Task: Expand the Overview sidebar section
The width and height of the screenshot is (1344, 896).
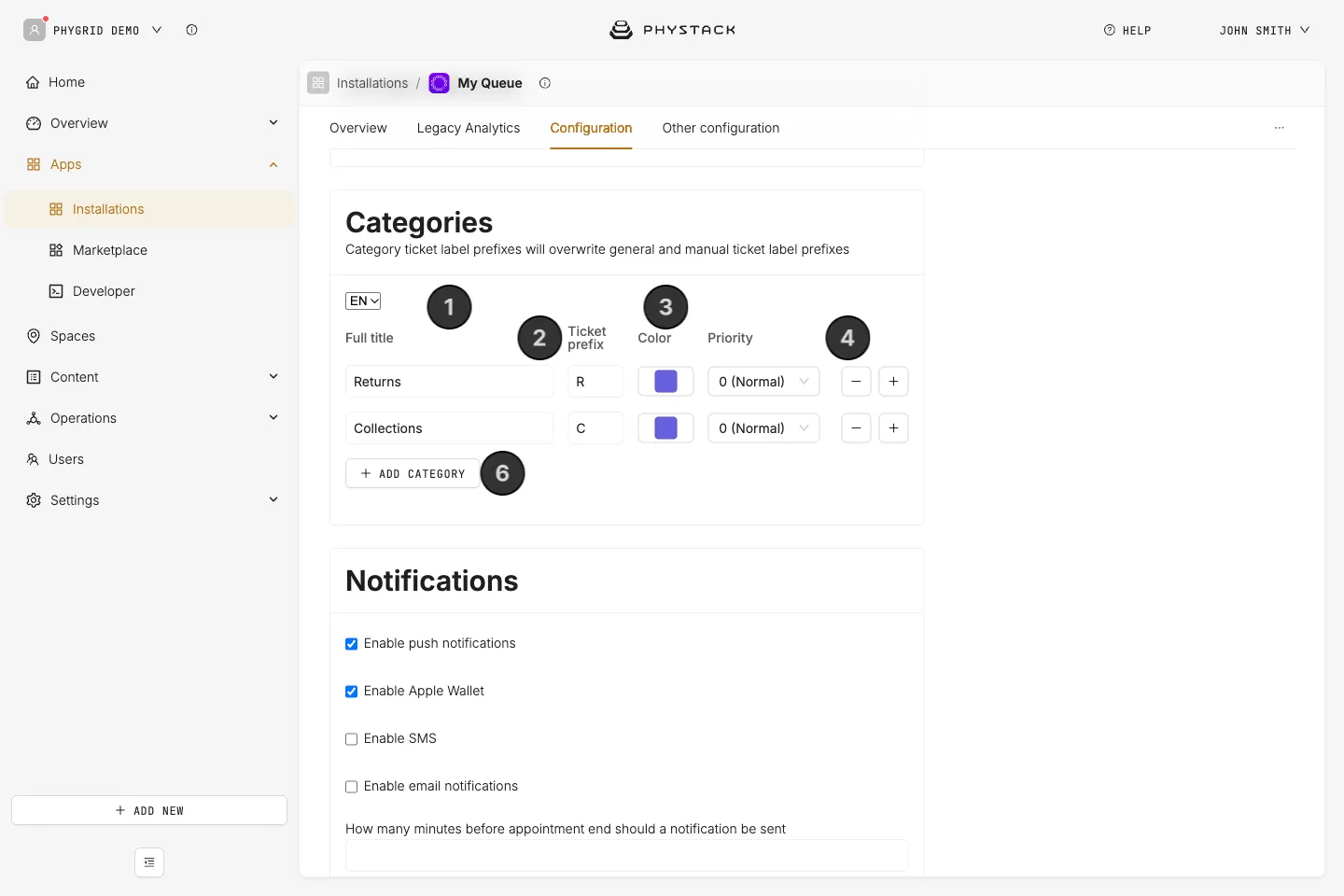Action: [273, 123]
